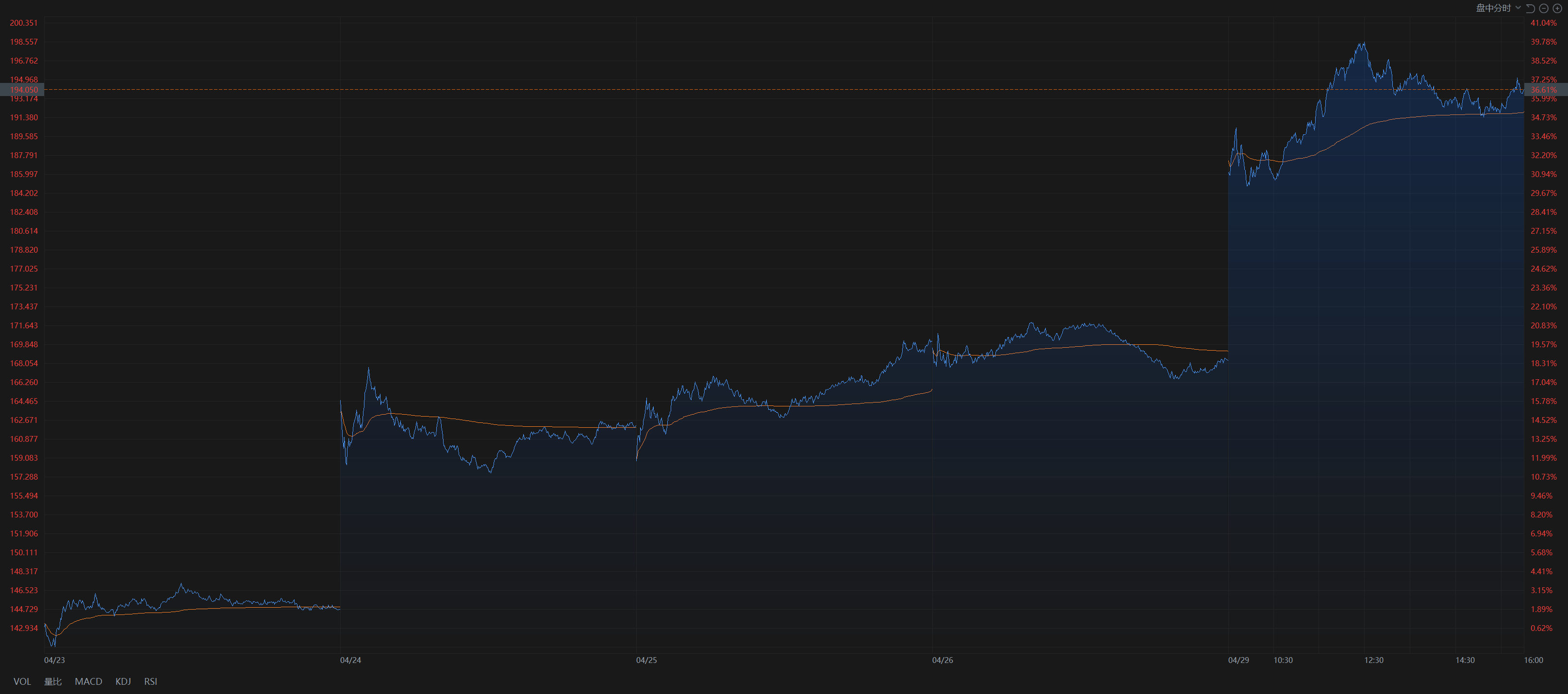
Task: Open the 盘中分时 dropdown
Action: coord(1493,8)
